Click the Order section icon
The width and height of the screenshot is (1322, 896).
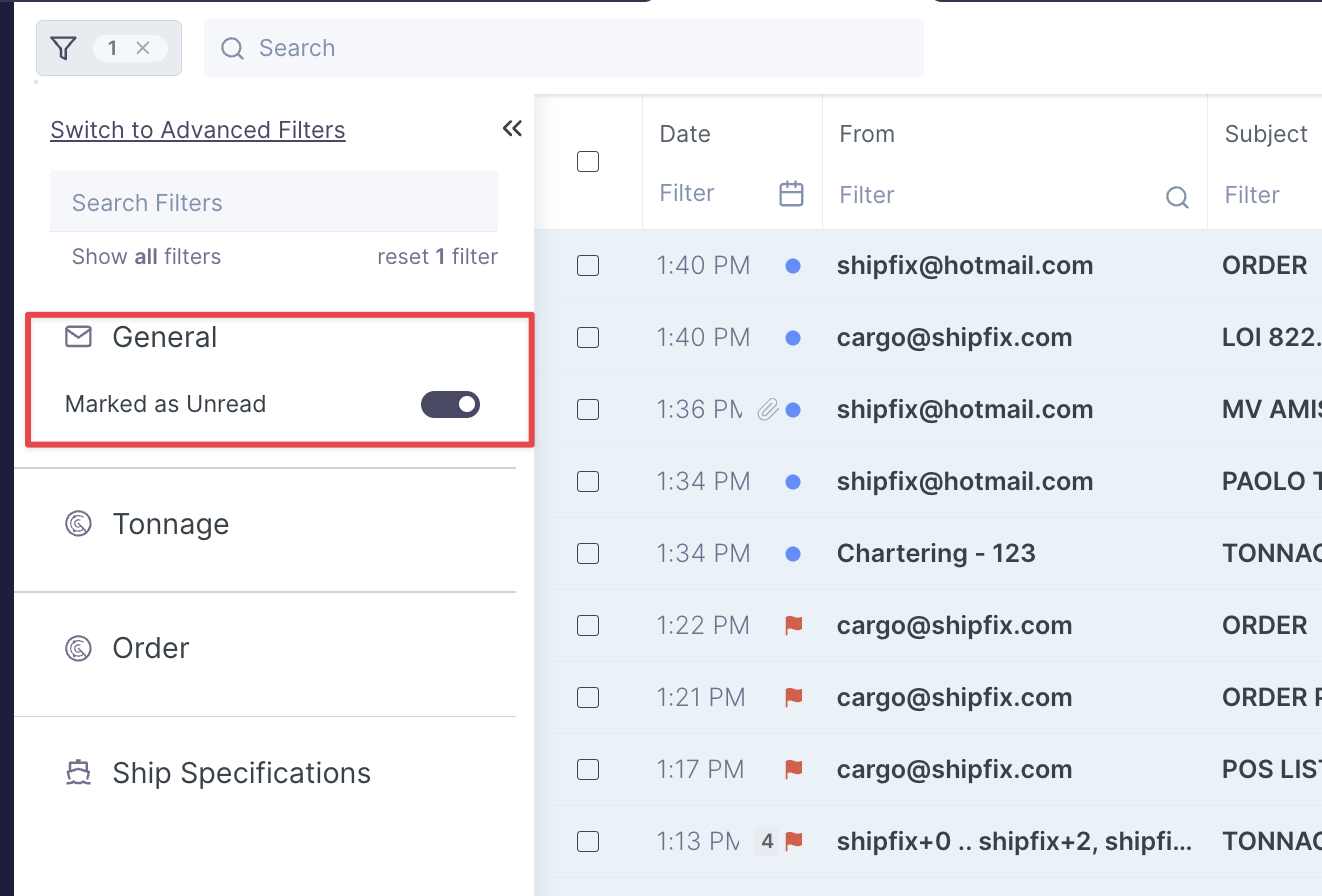[78, 647]
